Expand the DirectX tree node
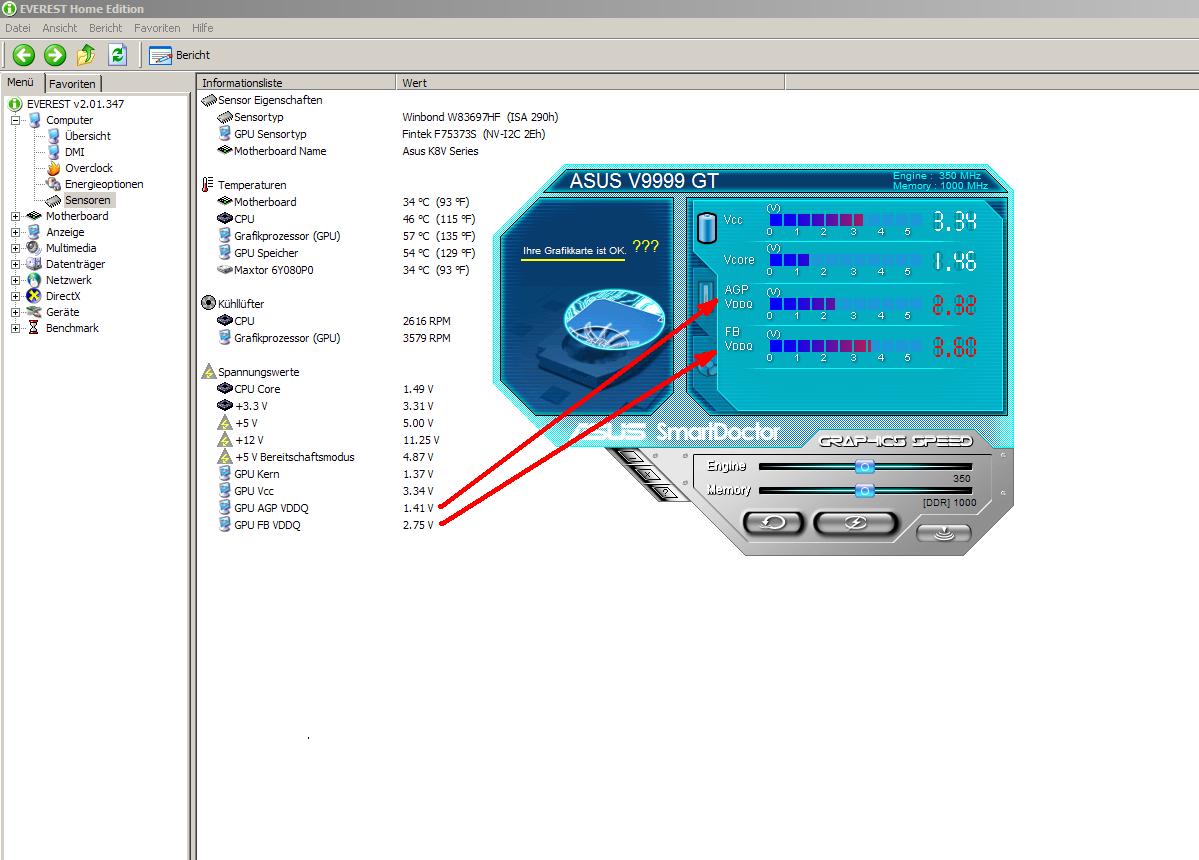Viewport: 1199px width, 860px height. click(x=15, y=297)
